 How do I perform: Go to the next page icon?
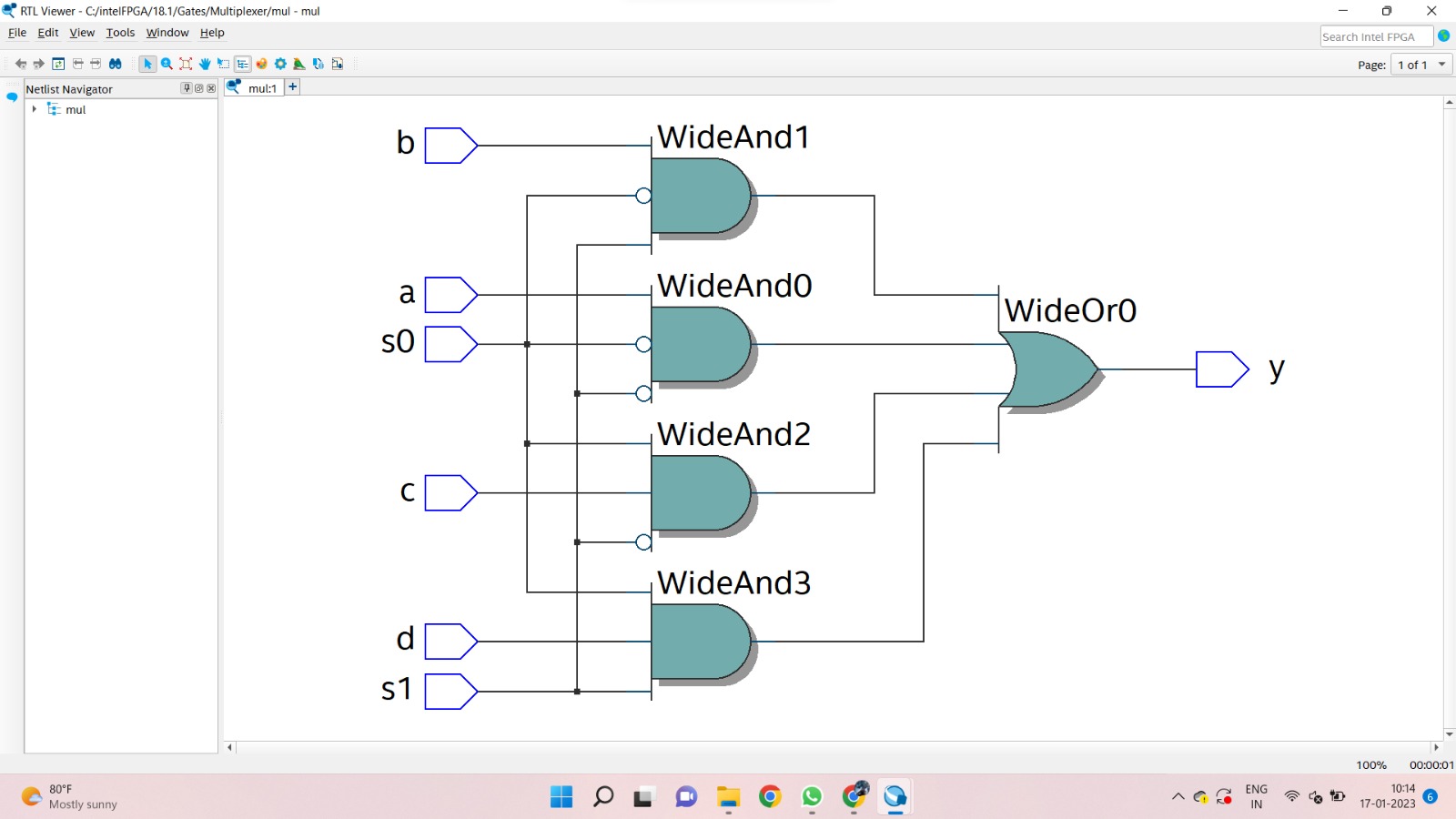(x=96, y=64)
